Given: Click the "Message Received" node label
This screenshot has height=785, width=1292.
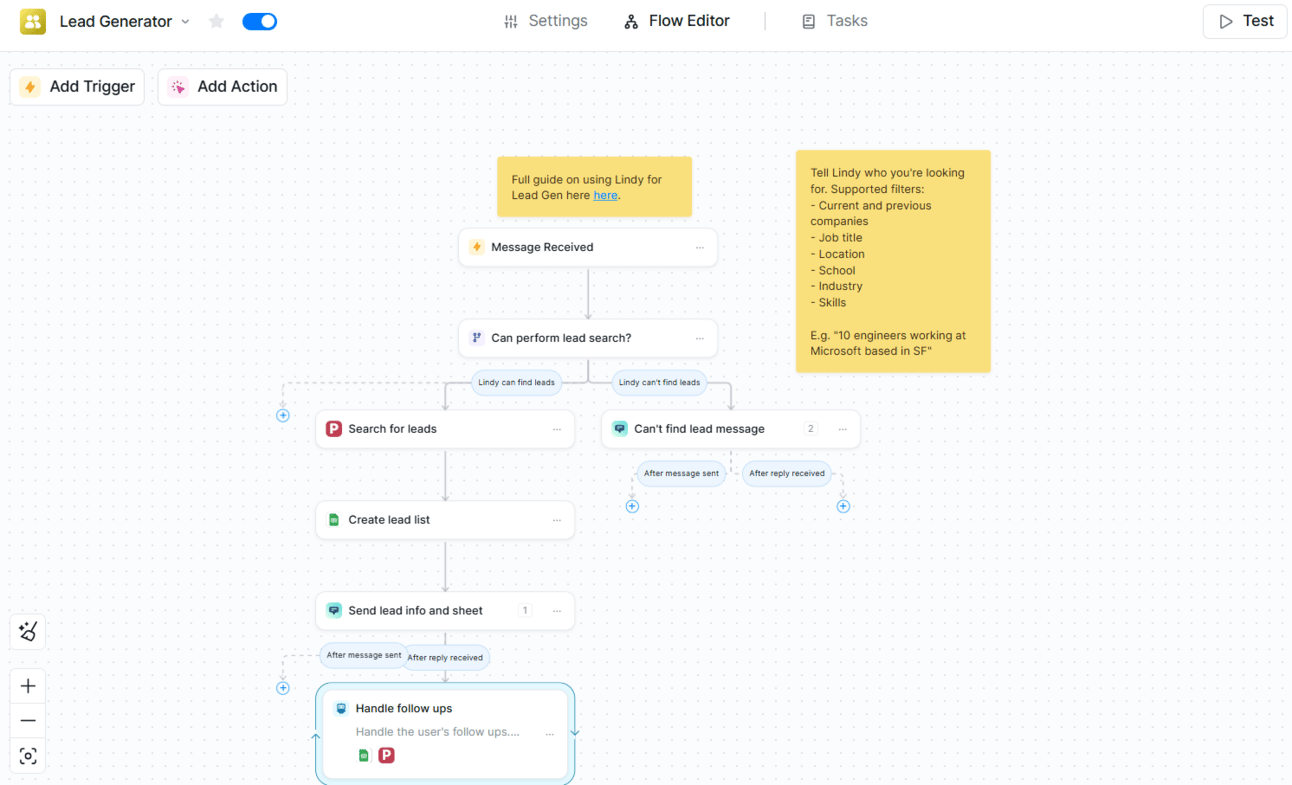Looking at the screenshot, I should 542,247.
